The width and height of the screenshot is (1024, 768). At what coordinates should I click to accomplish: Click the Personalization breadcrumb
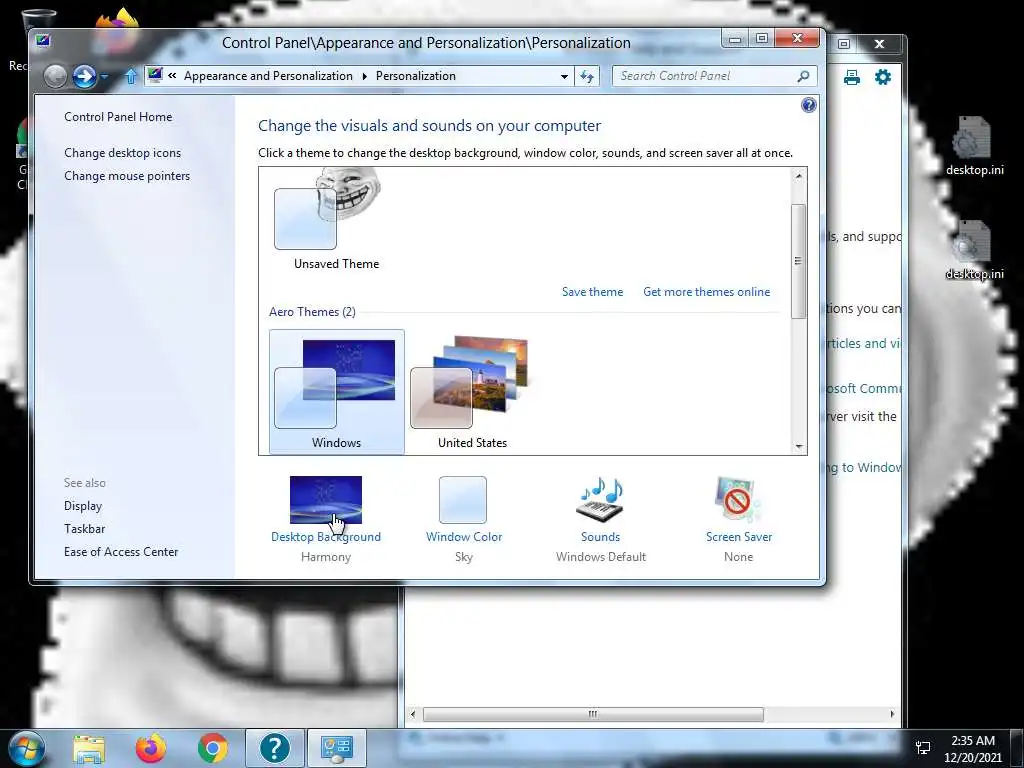click(x=415, y=76)
